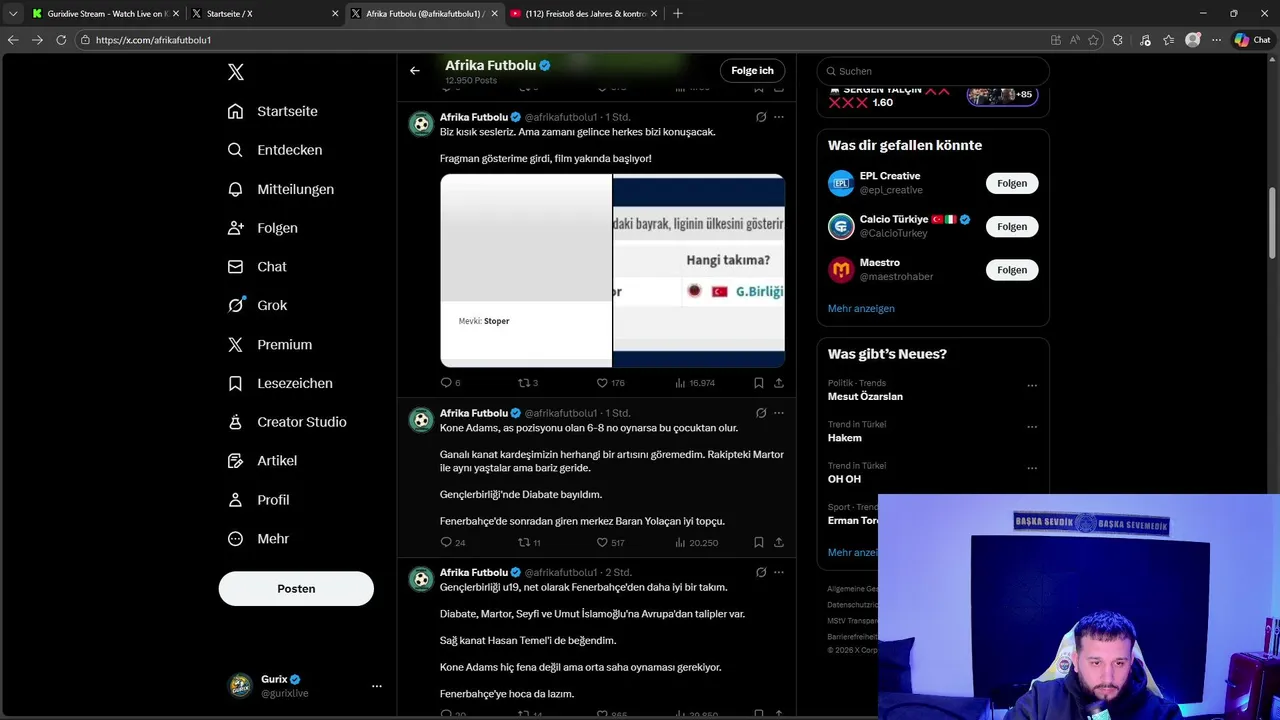Repost the post with 3 reposts
Screen dimensions: 1280x720
pyautogui.click(x=528, y=383)
